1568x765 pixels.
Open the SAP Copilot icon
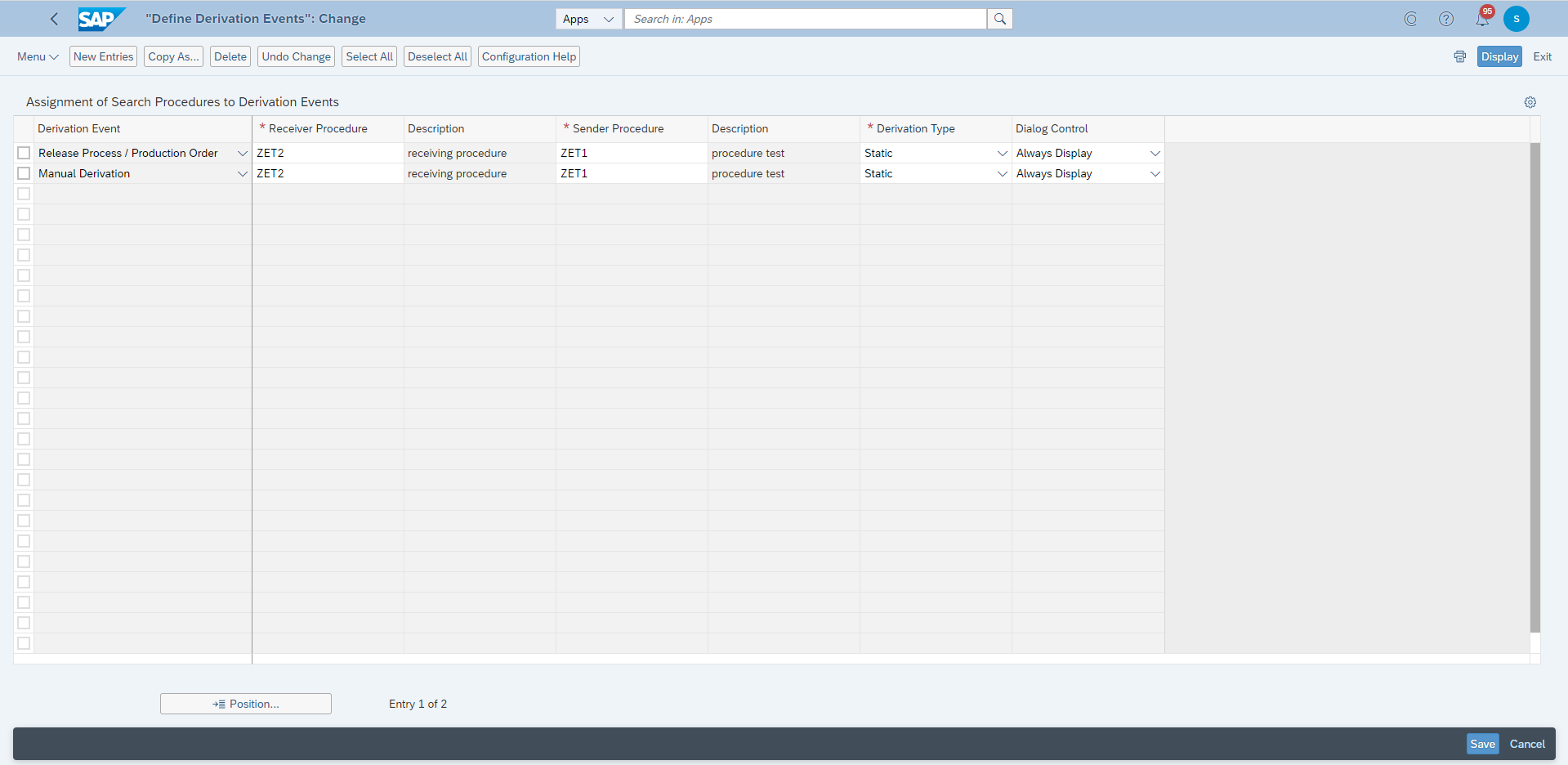coord(1410,19)
